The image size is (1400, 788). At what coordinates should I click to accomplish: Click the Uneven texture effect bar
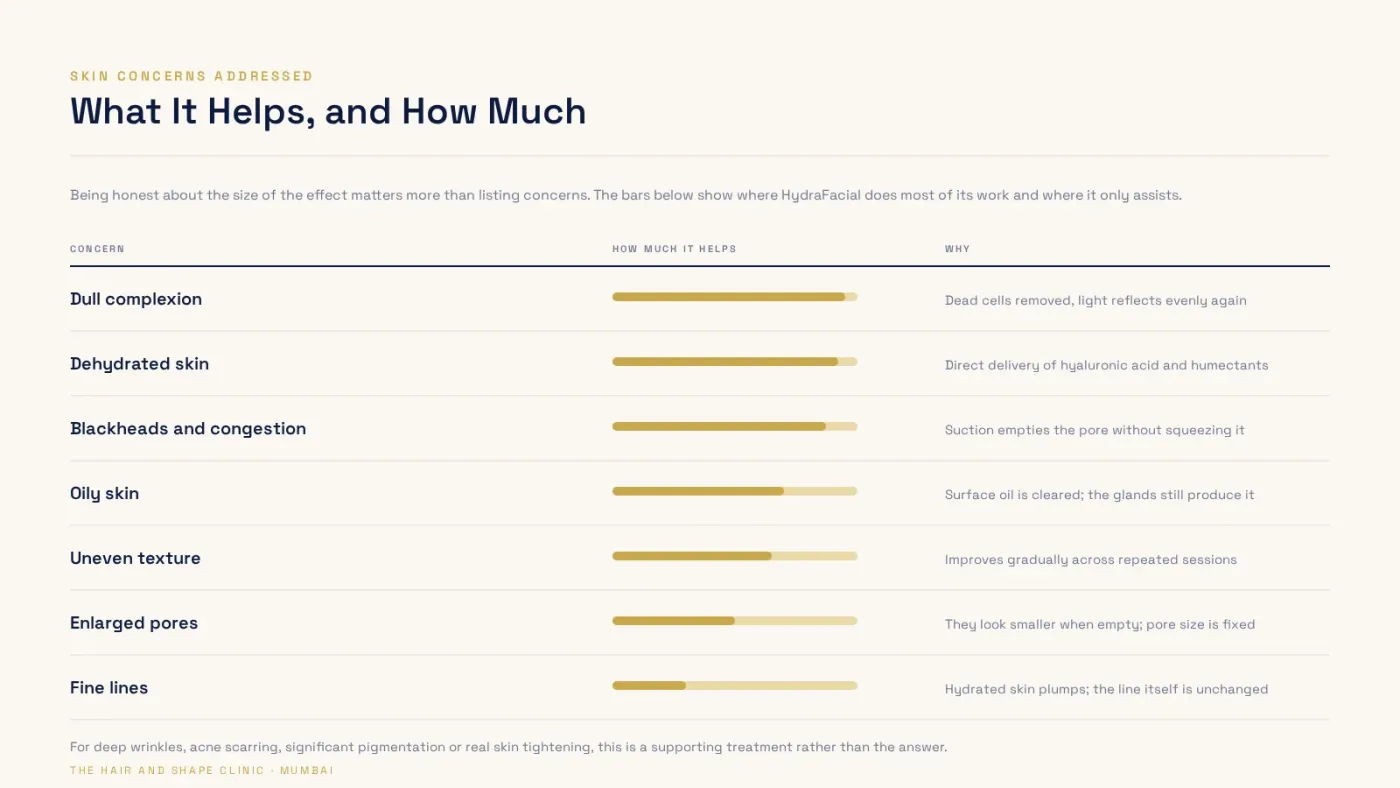coord(735,556)
